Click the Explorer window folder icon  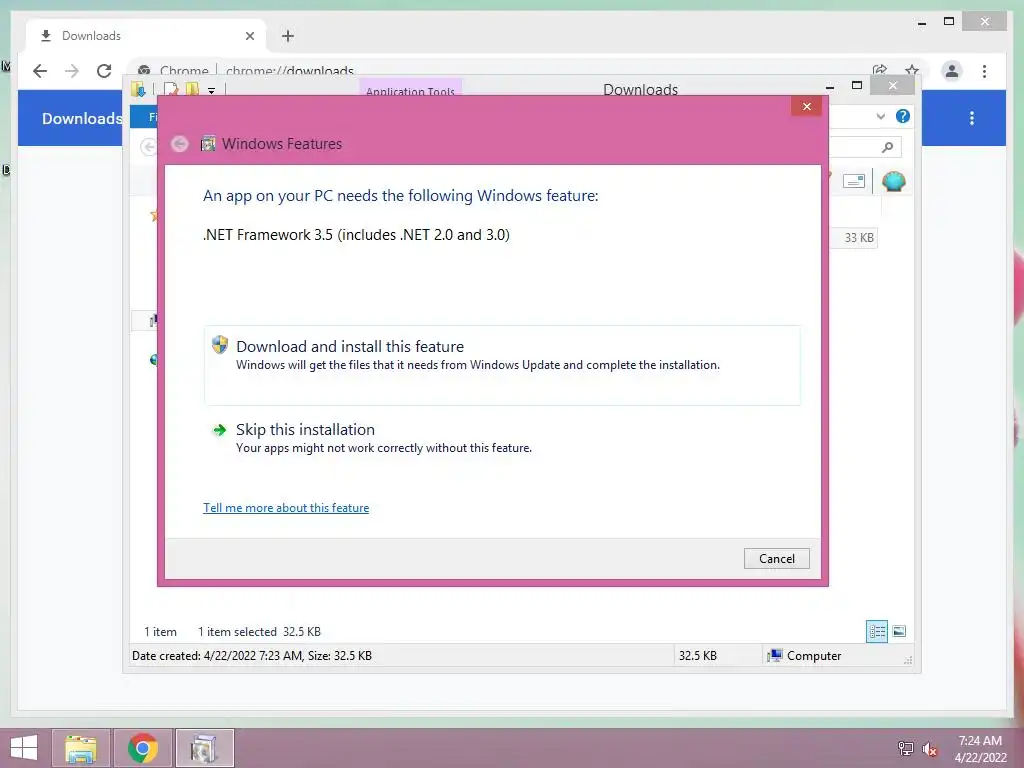point(138,89)
